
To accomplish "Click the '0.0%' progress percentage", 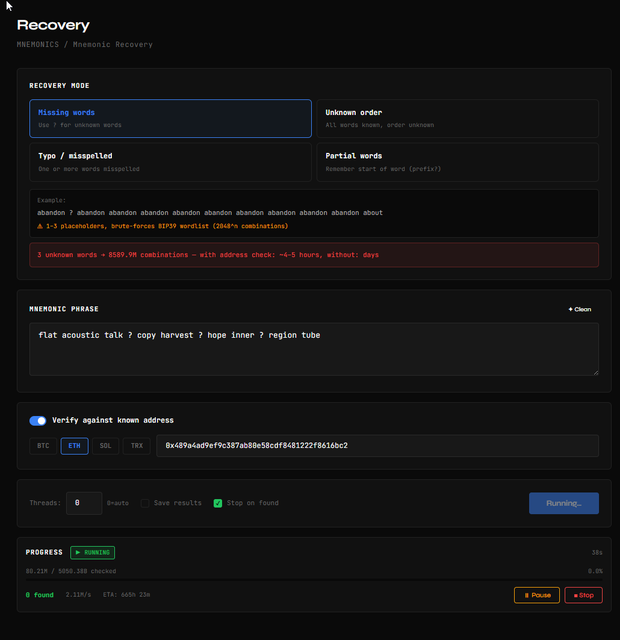I will tap(595, 571).
